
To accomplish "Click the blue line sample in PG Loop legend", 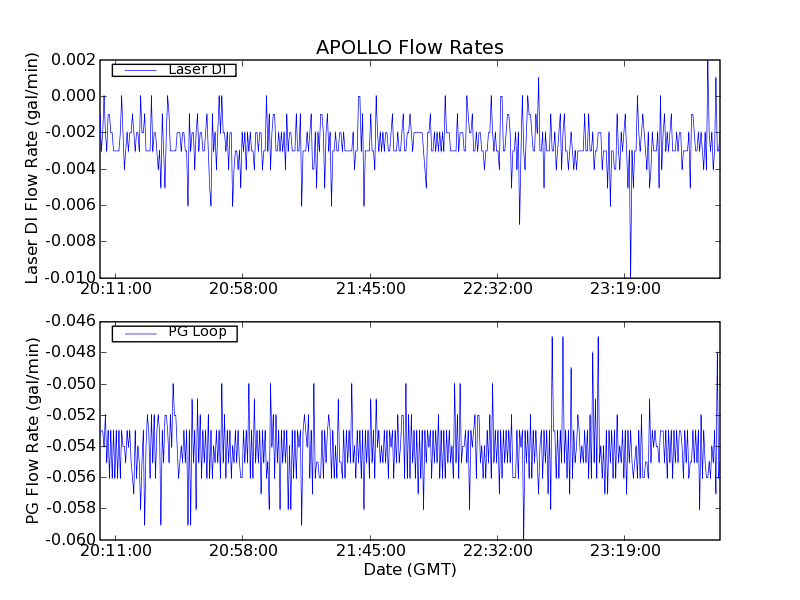I will pos(141,334).
